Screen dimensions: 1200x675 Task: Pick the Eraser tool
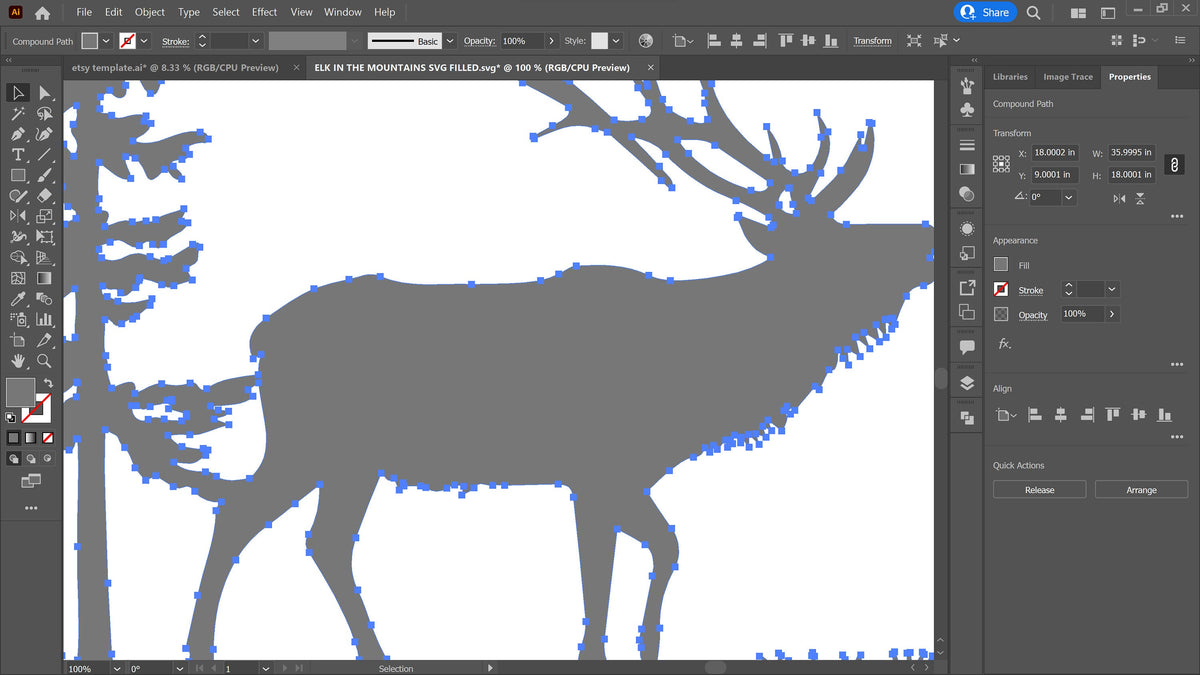pos(44,196)
